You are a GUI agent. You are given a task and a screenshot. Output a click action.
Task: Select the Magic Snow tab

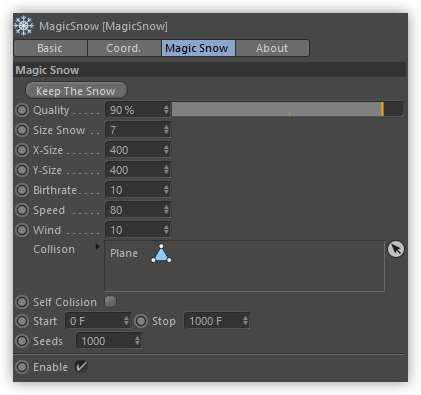pos(198,48)
